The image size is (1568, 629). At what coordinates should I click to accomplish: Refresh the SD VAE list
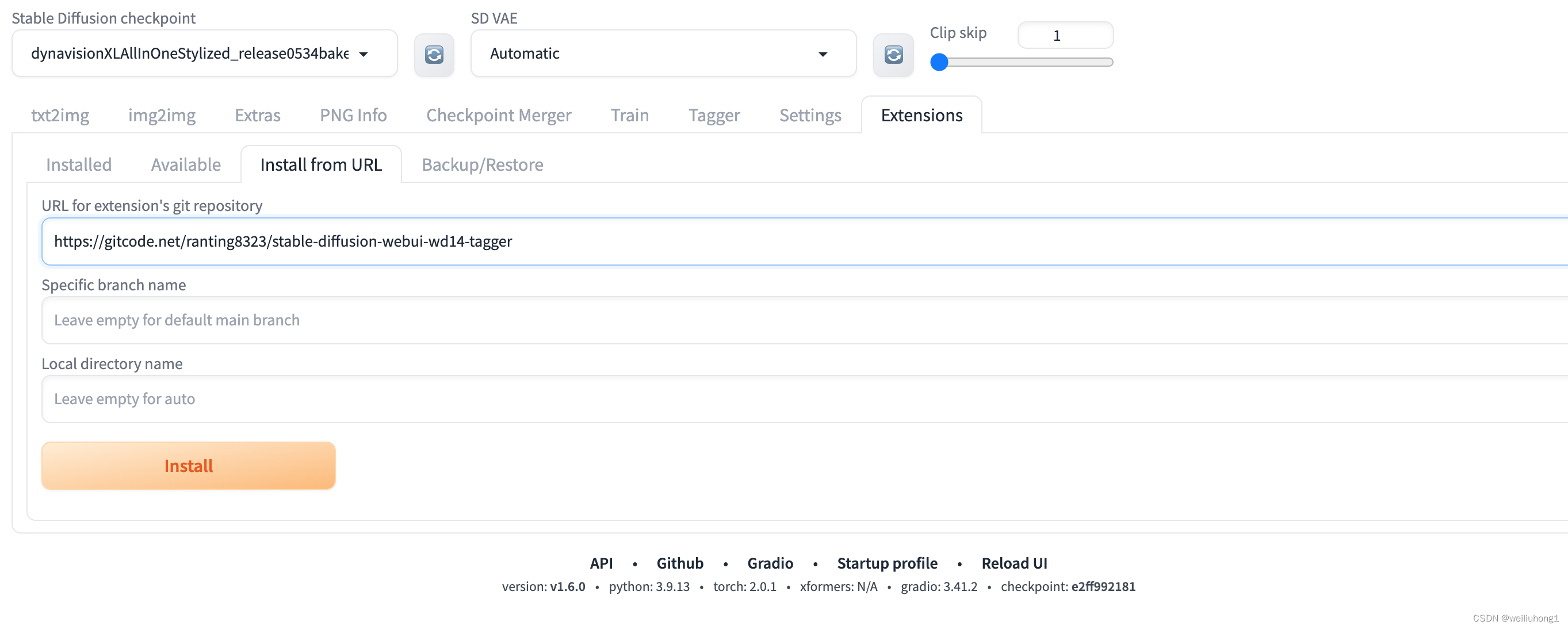point(892,54)
